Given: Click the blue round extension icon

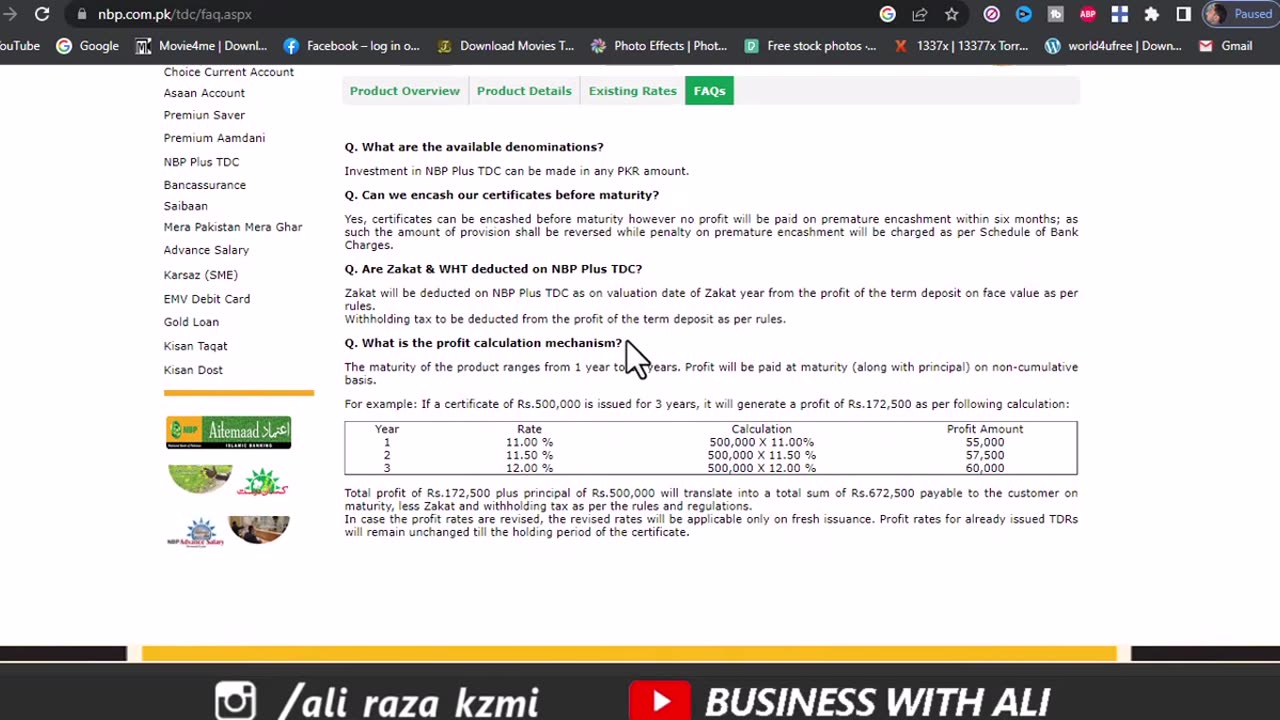Looking at the screenshot, I should (x=1023, y=14).
